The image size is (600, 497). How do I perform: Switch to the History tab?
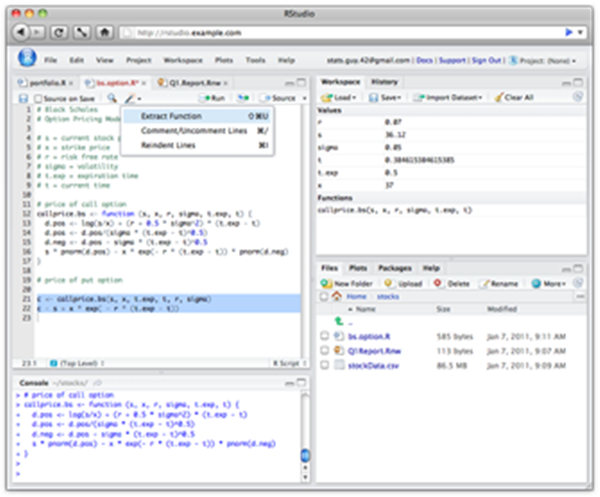385,82
